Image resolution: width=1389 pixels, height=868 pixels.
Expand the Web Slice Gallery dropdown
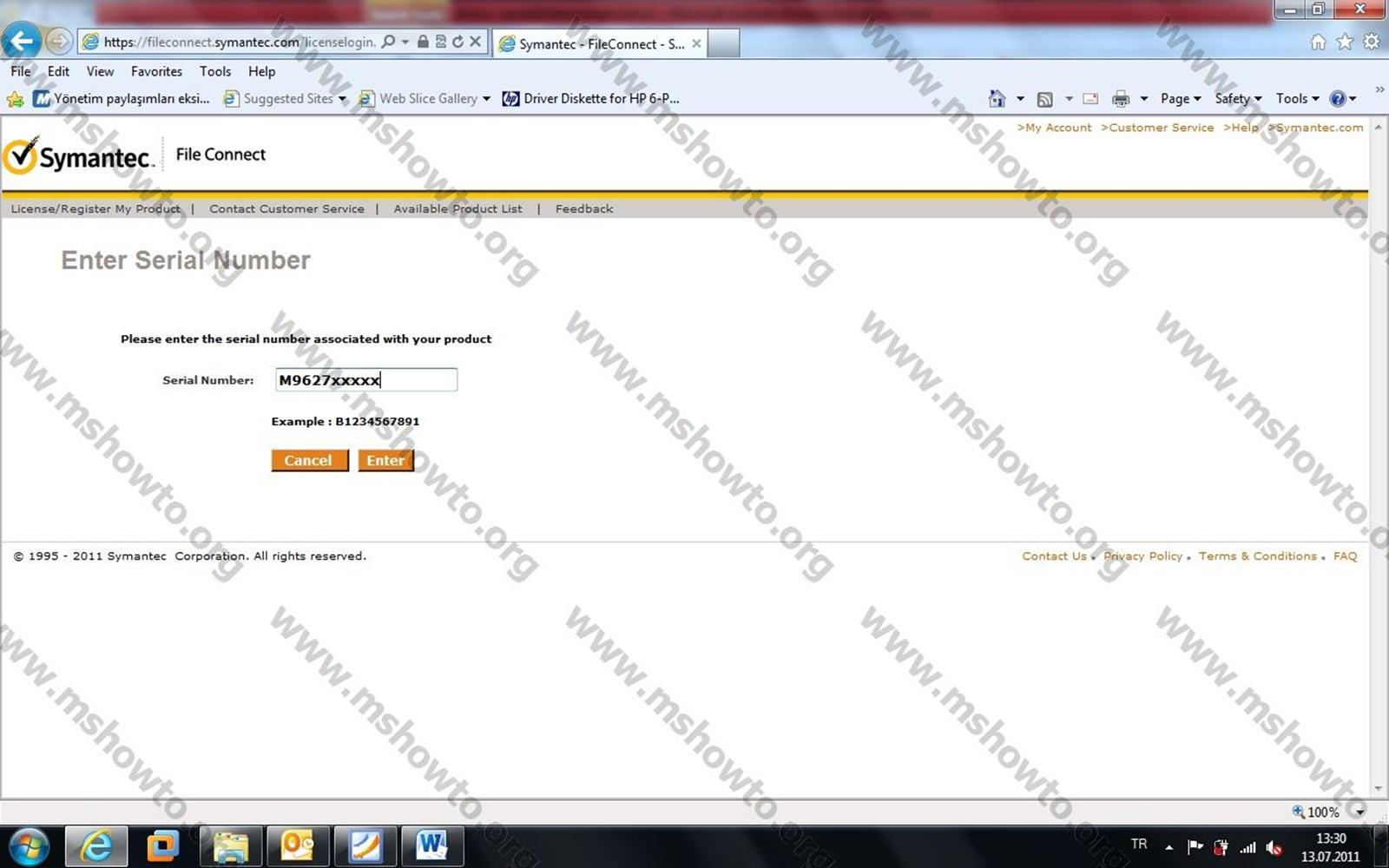click(486, 99)
